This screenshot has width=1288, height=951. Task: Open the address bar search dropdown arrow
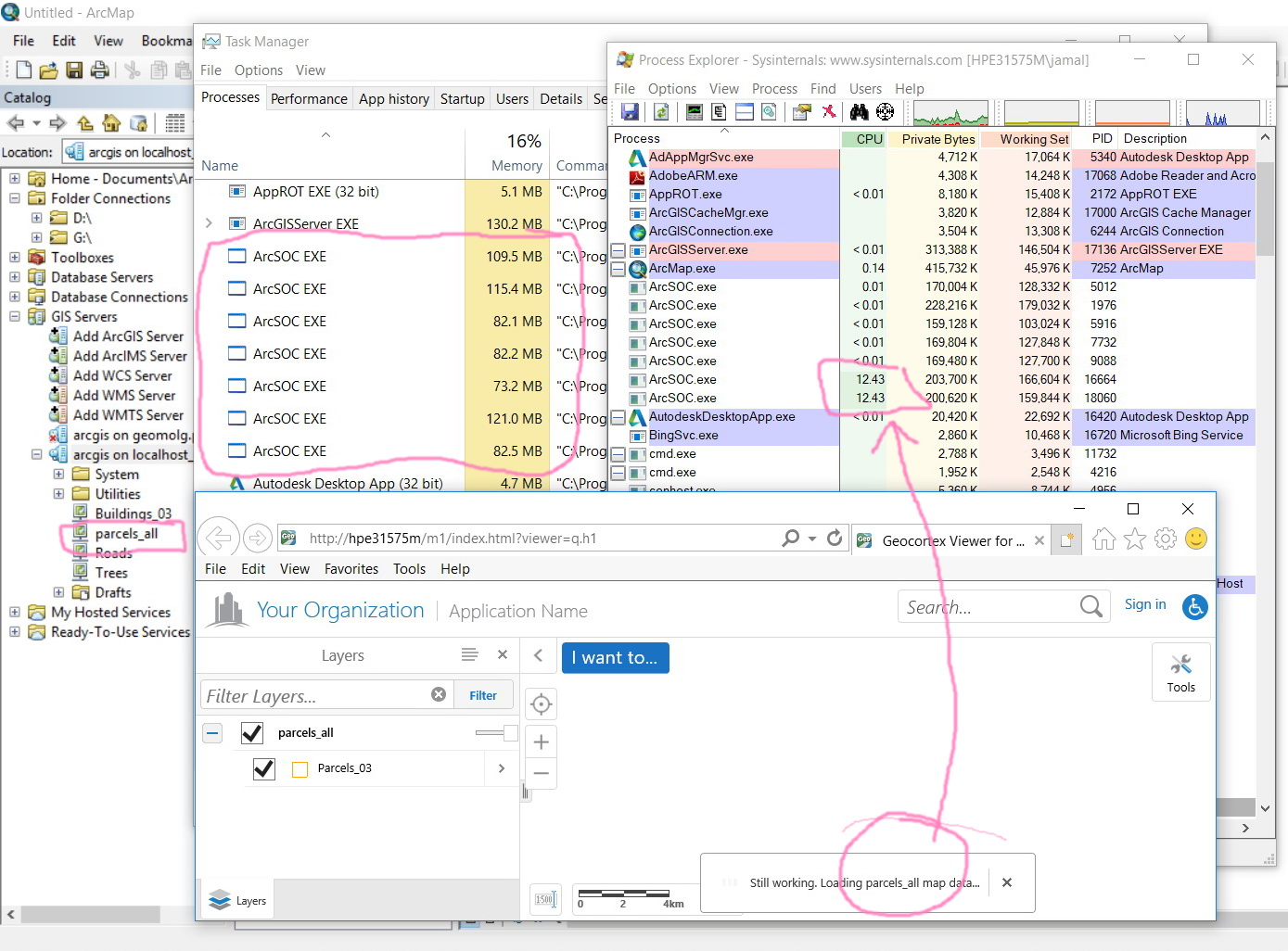(x=812, y=539)
